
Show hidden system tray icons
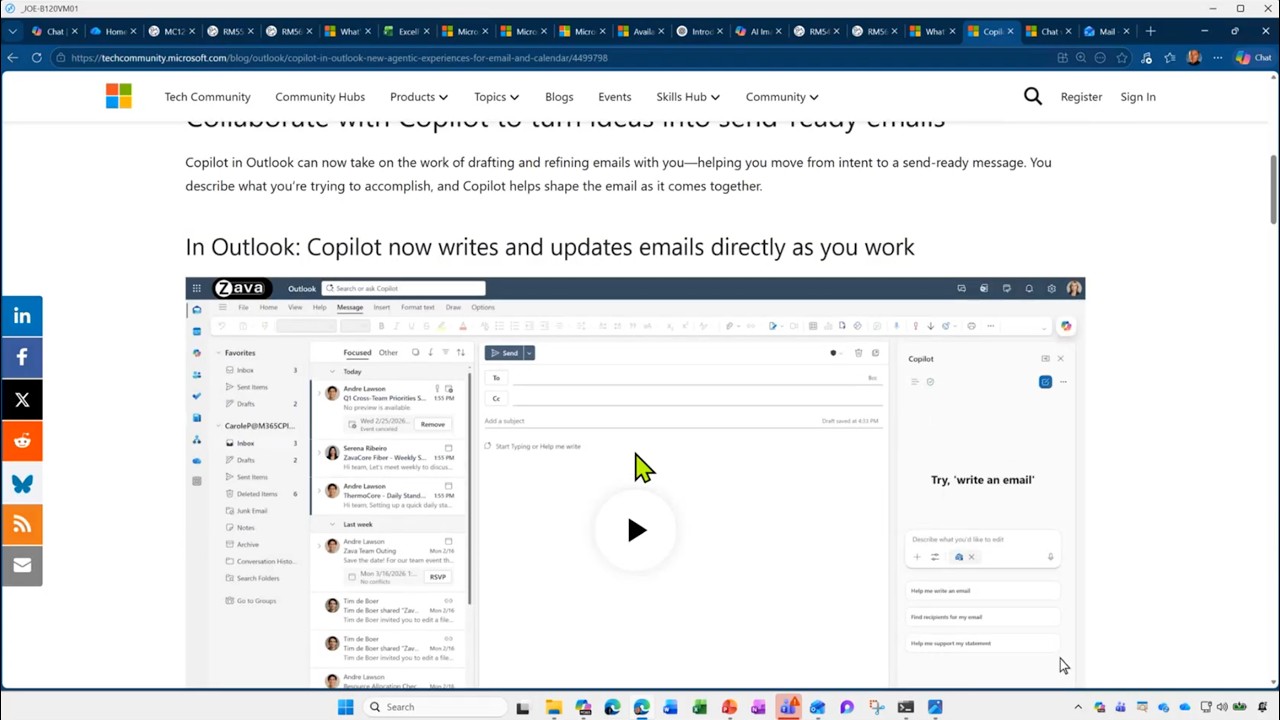tap(1078, 707)
